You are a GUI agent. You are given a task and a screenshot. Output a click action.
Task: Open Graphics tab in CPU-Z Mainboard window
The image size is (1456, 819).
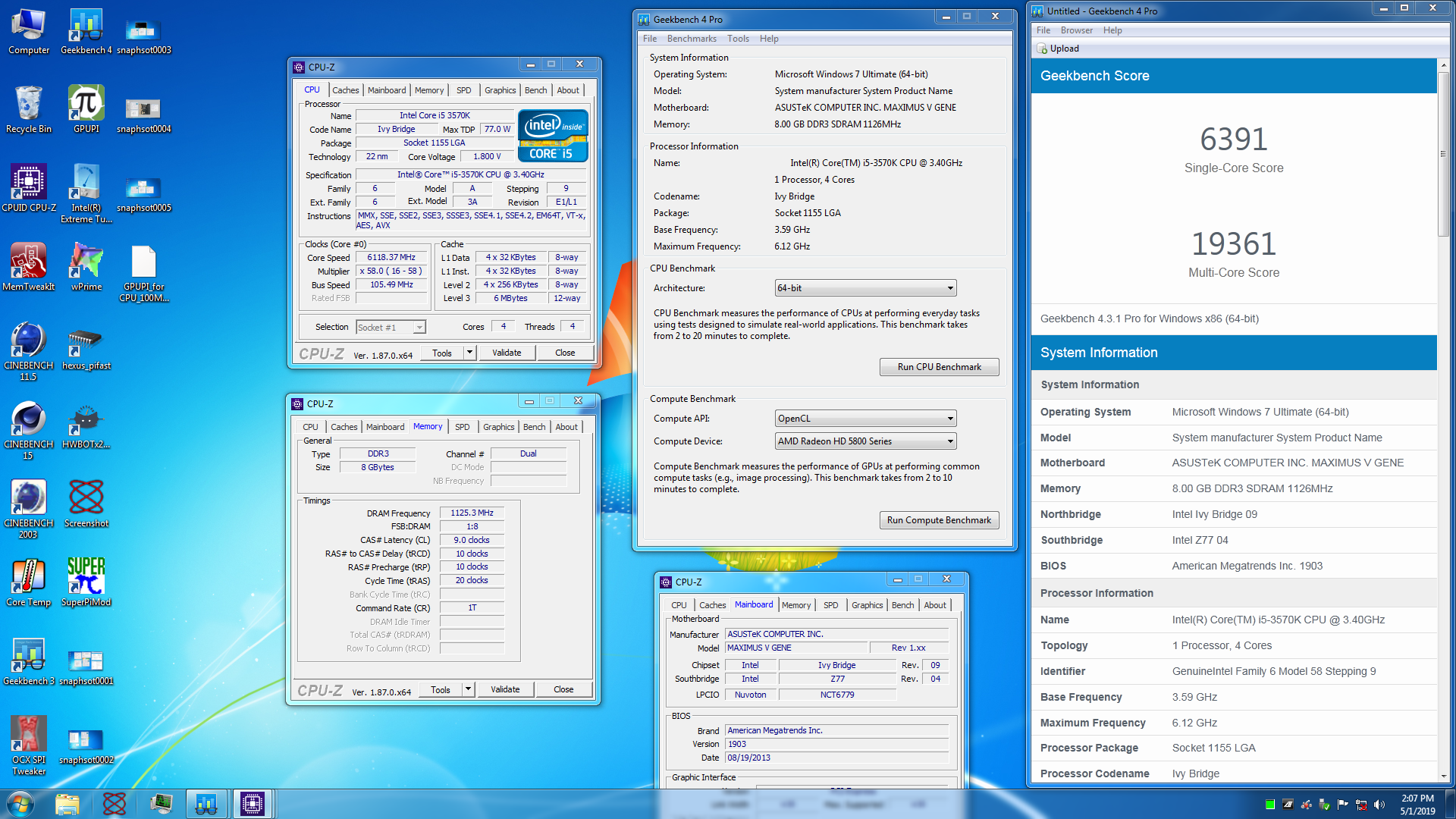867,605
